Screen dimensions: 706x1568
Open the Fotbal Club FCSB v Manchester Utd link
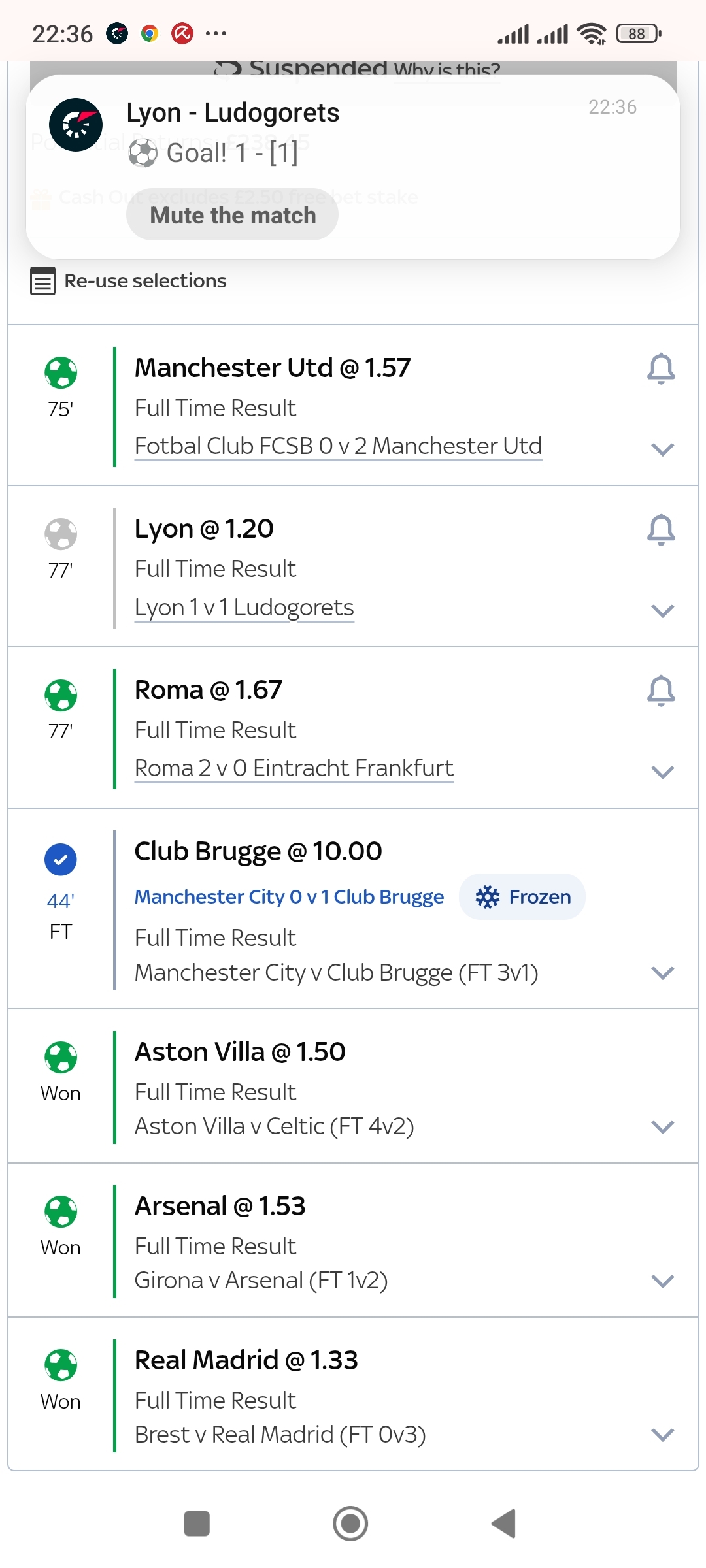[338, 446]
